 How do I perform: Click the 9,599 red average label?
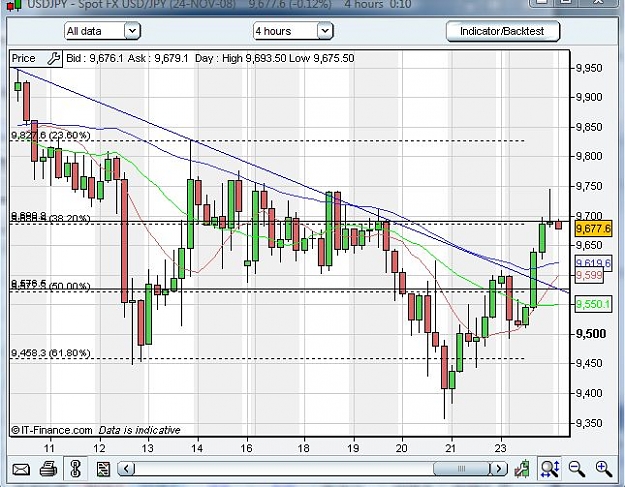589,275
